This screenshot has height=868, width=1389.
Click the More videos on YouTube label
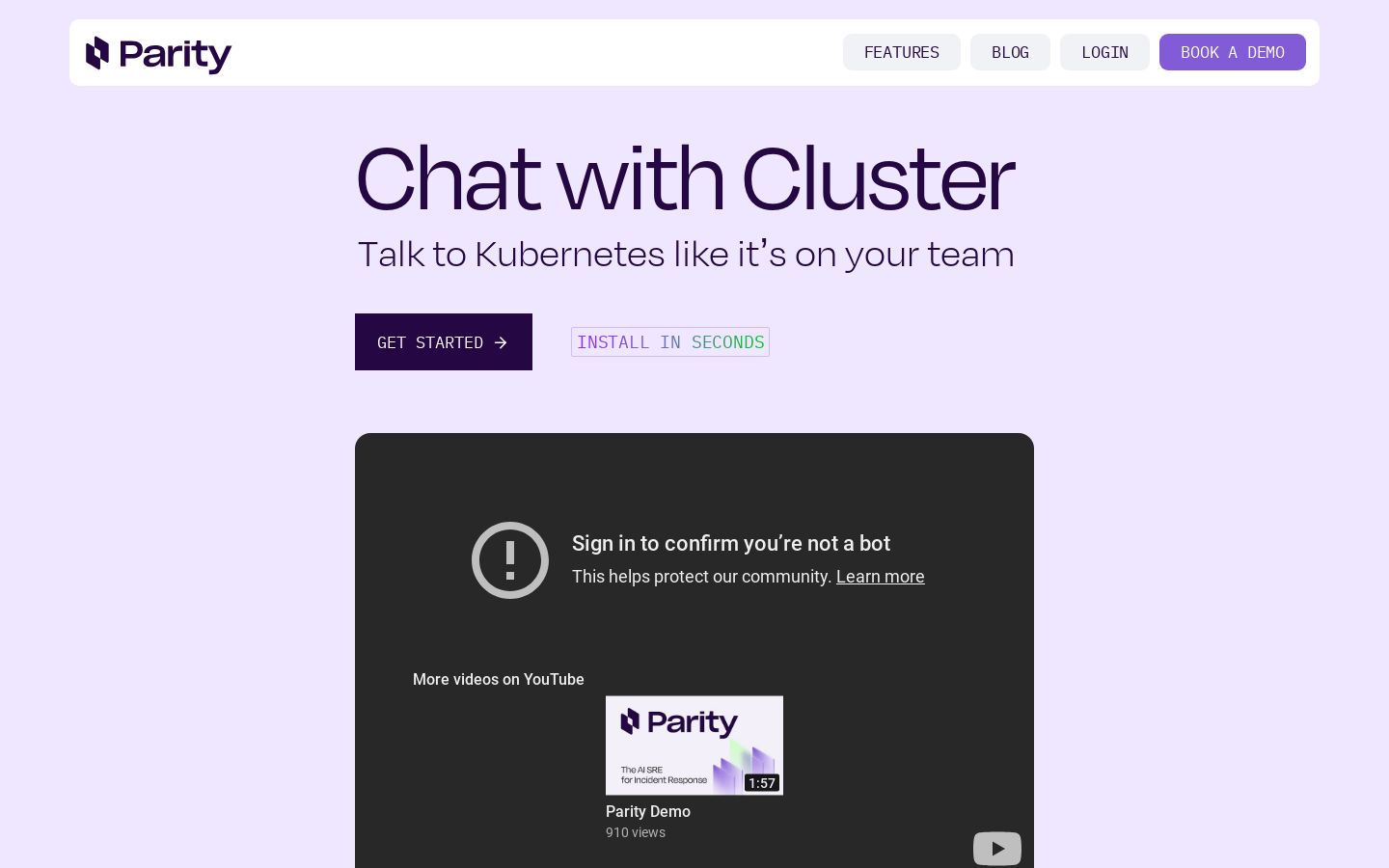pyautogui.click(x=499, y=680)
